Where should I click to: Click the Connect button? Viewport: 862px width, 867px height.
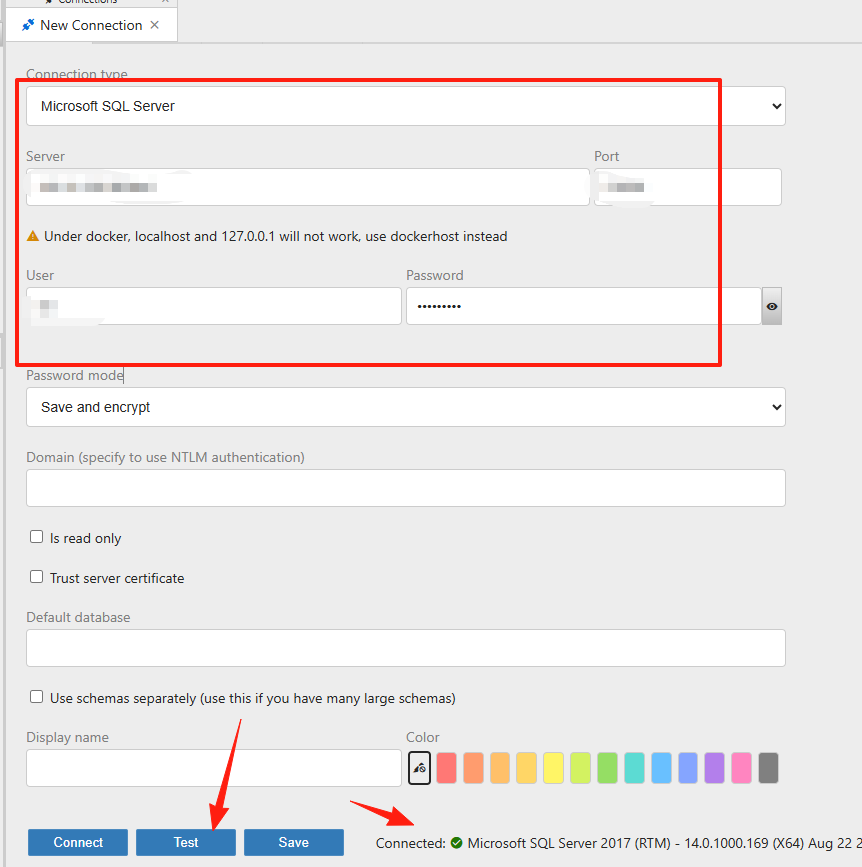[x=78, y=842]
